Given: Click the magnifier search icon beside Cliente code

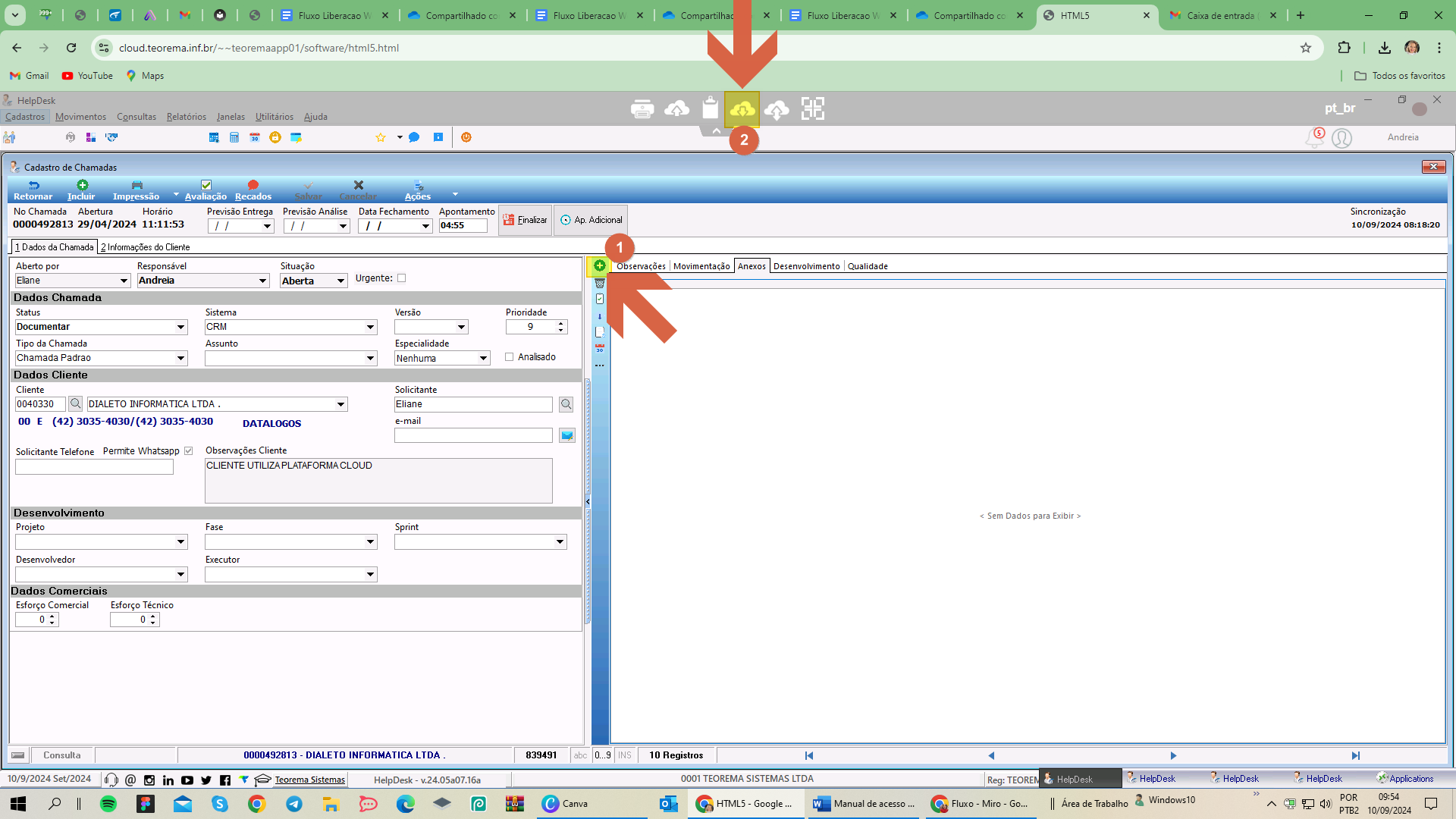Looking at the screenshot, I should 75,404.
